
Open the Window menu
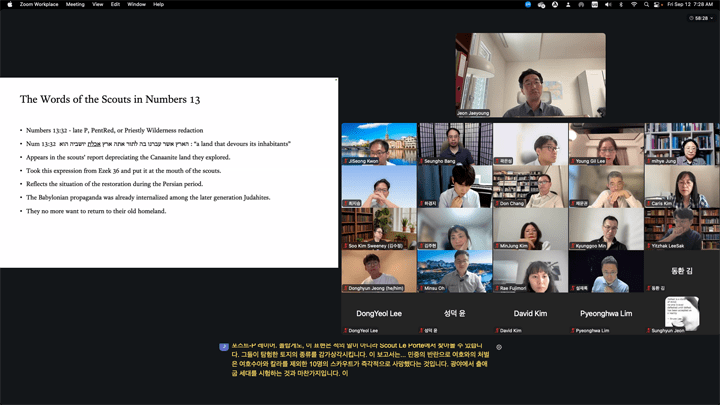point(136,4)
